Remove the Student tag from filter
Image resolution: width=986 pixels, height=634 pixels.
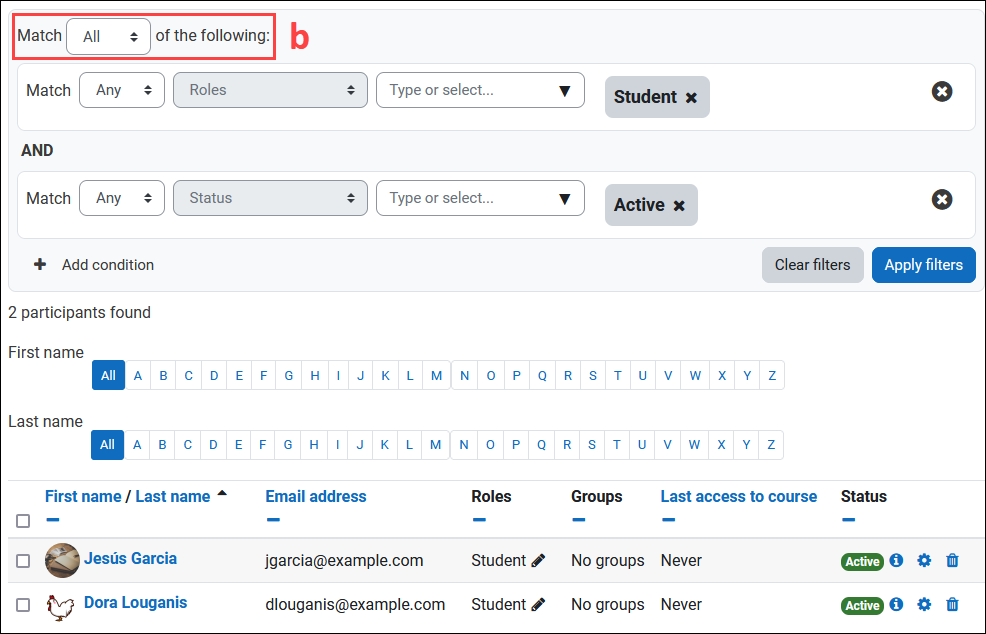[691, 97]
